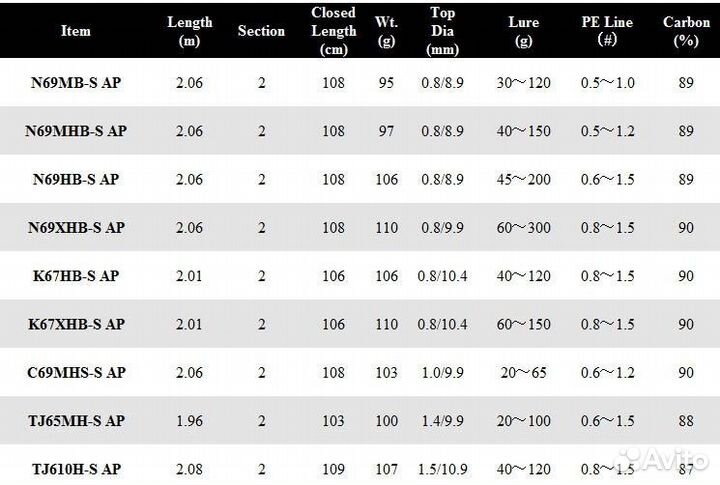Select the N69MHB-S AP item cell
The width and height of the screenshot is (720, 485).
coord(76,132)
